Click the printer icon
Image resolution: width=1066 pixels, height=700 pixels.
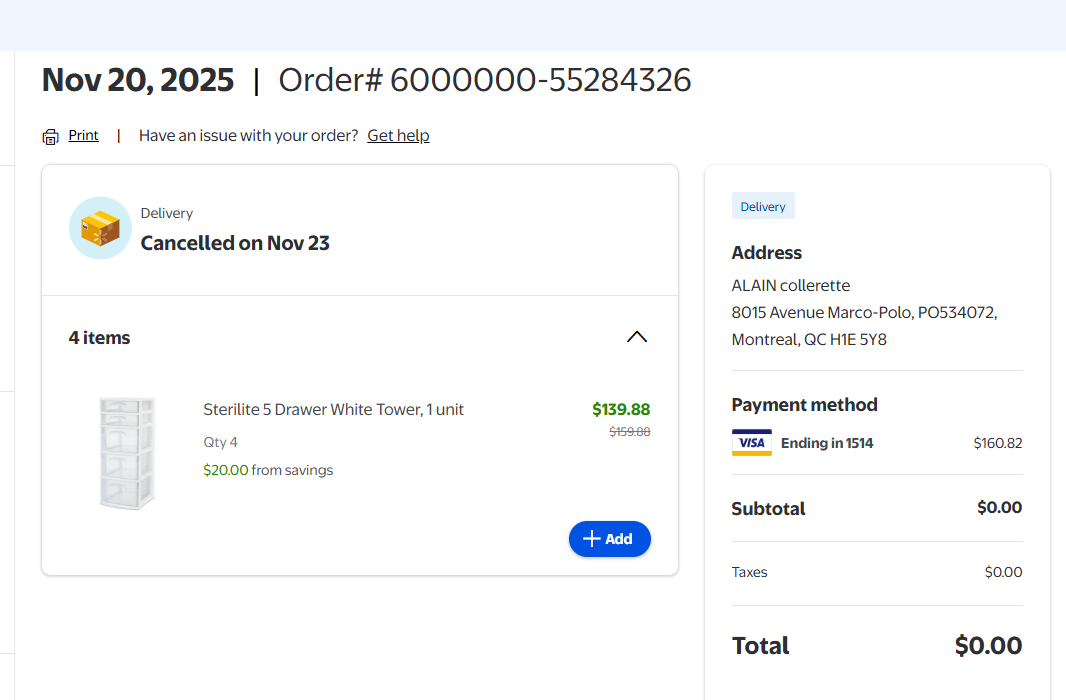[x=51, y=136]
